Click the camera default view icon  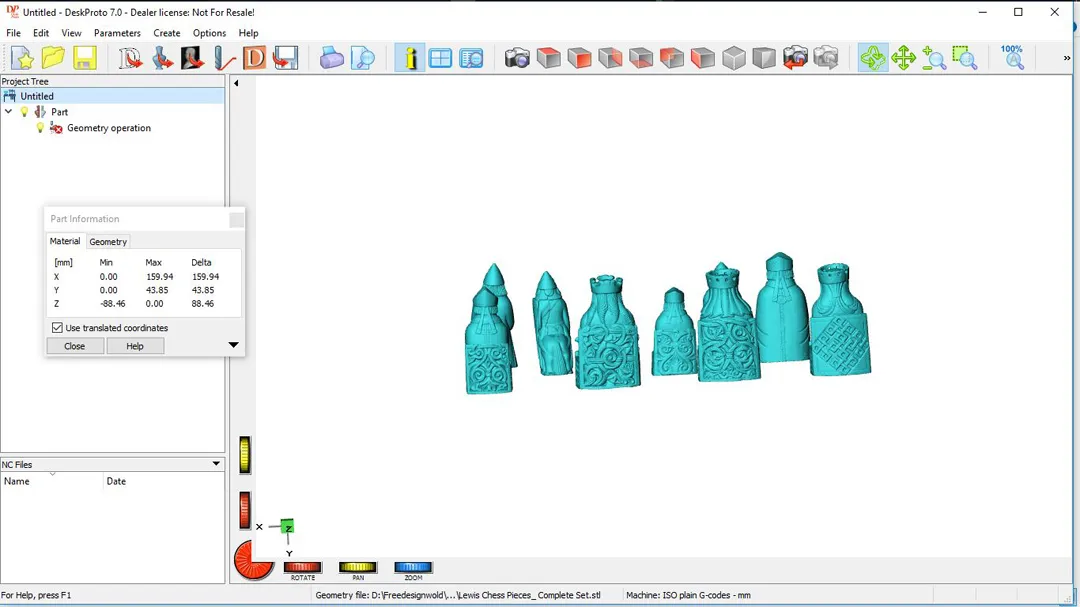517,58
